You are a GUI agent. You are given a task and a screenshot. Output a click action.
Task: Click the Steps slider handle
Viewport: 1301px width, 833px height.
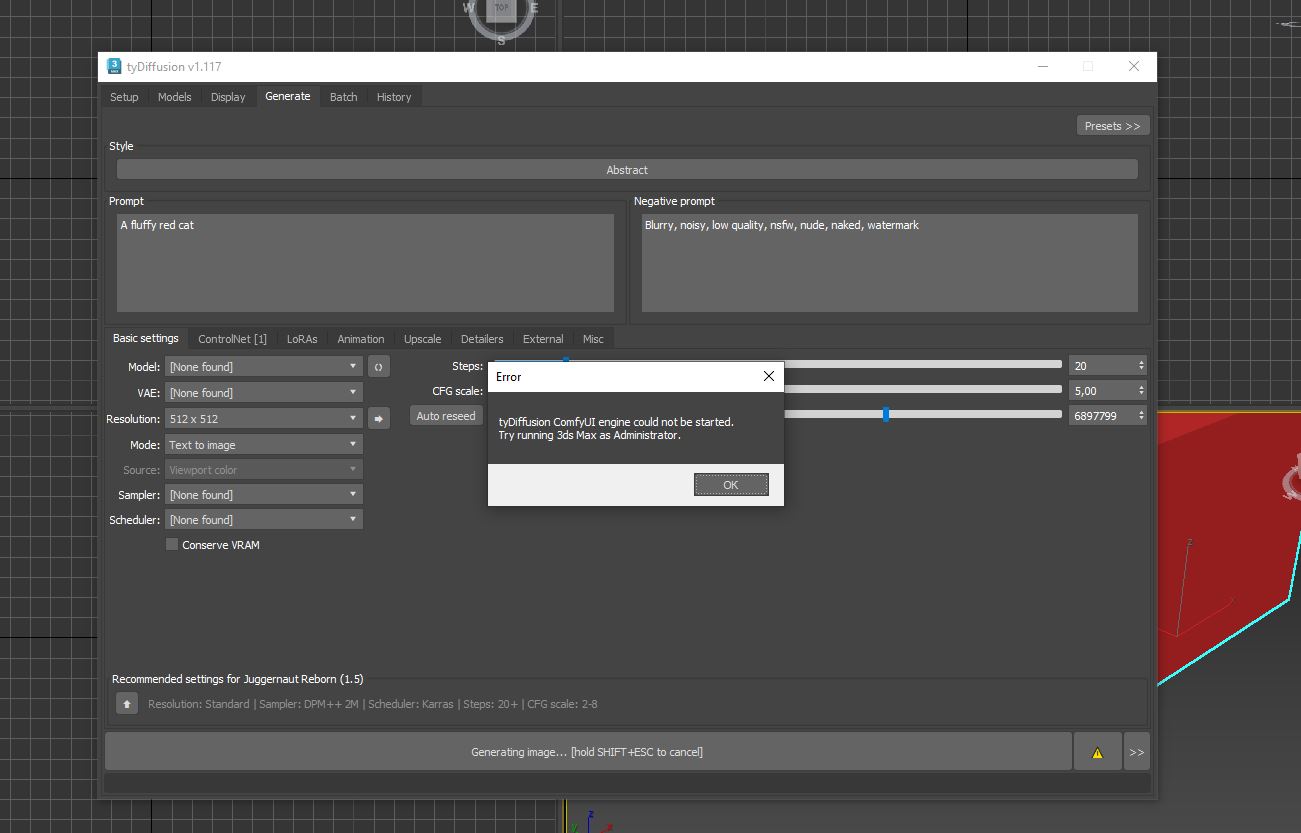point(565,362)
